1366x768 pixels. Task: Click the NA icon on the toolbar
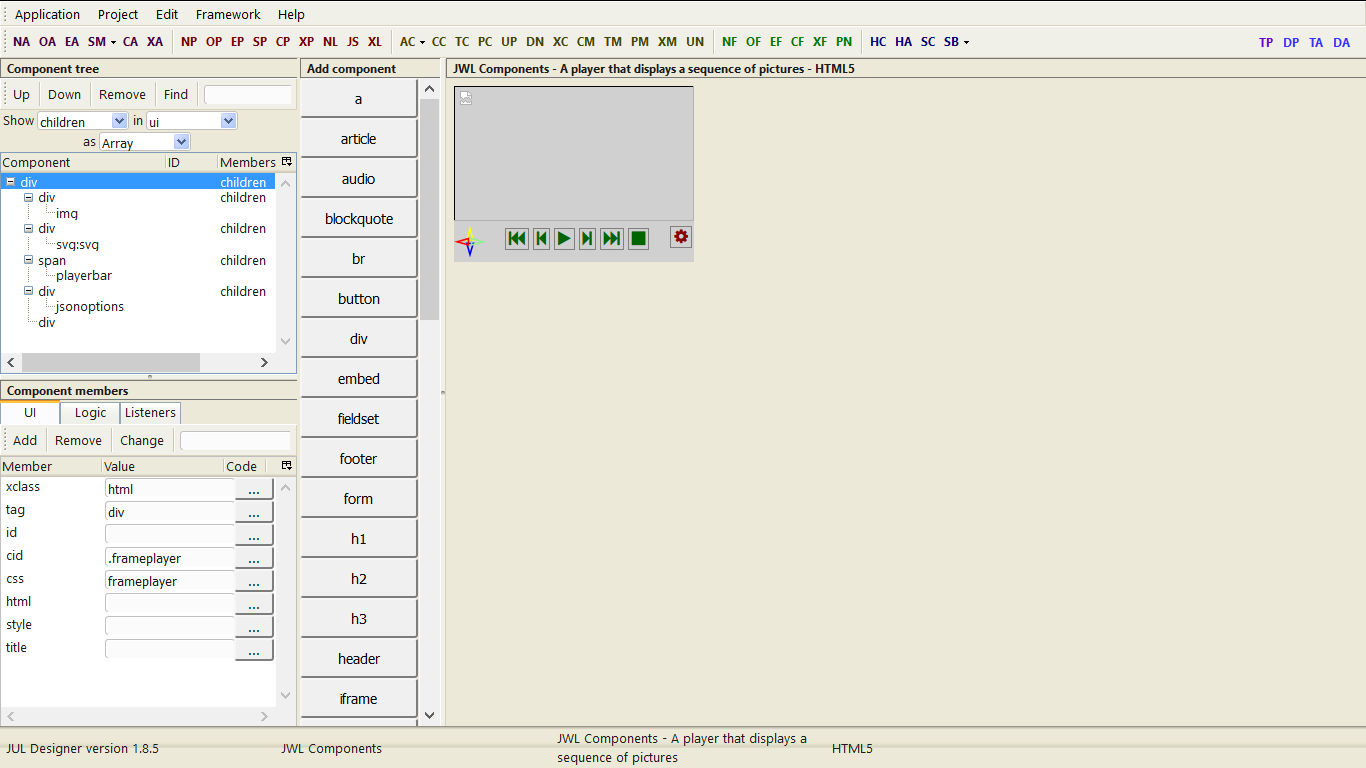point(21,41)
